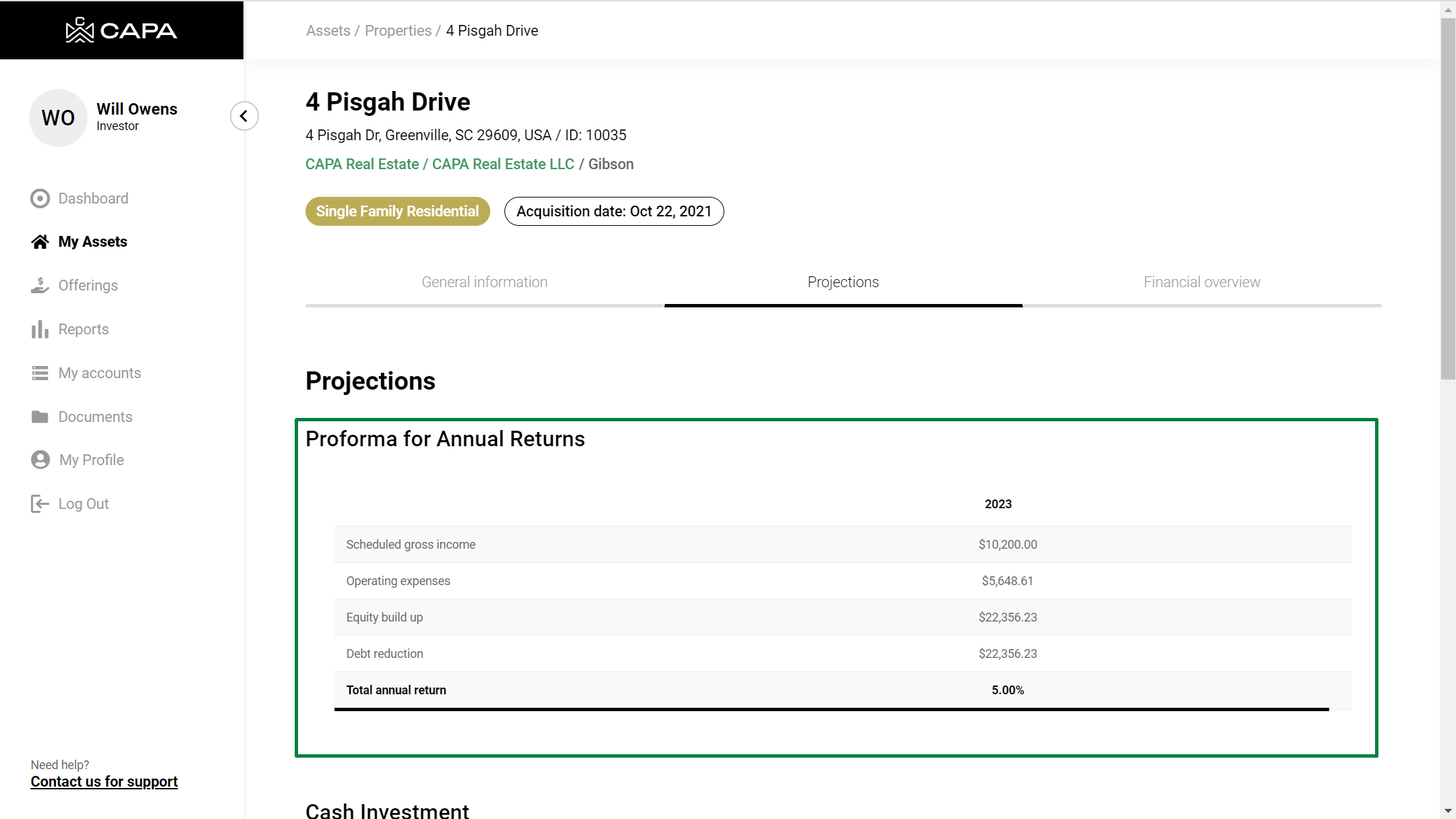Go to Properties in breadcrumb
Screen dimensions: 1456x819
click(x=398, y=31)
